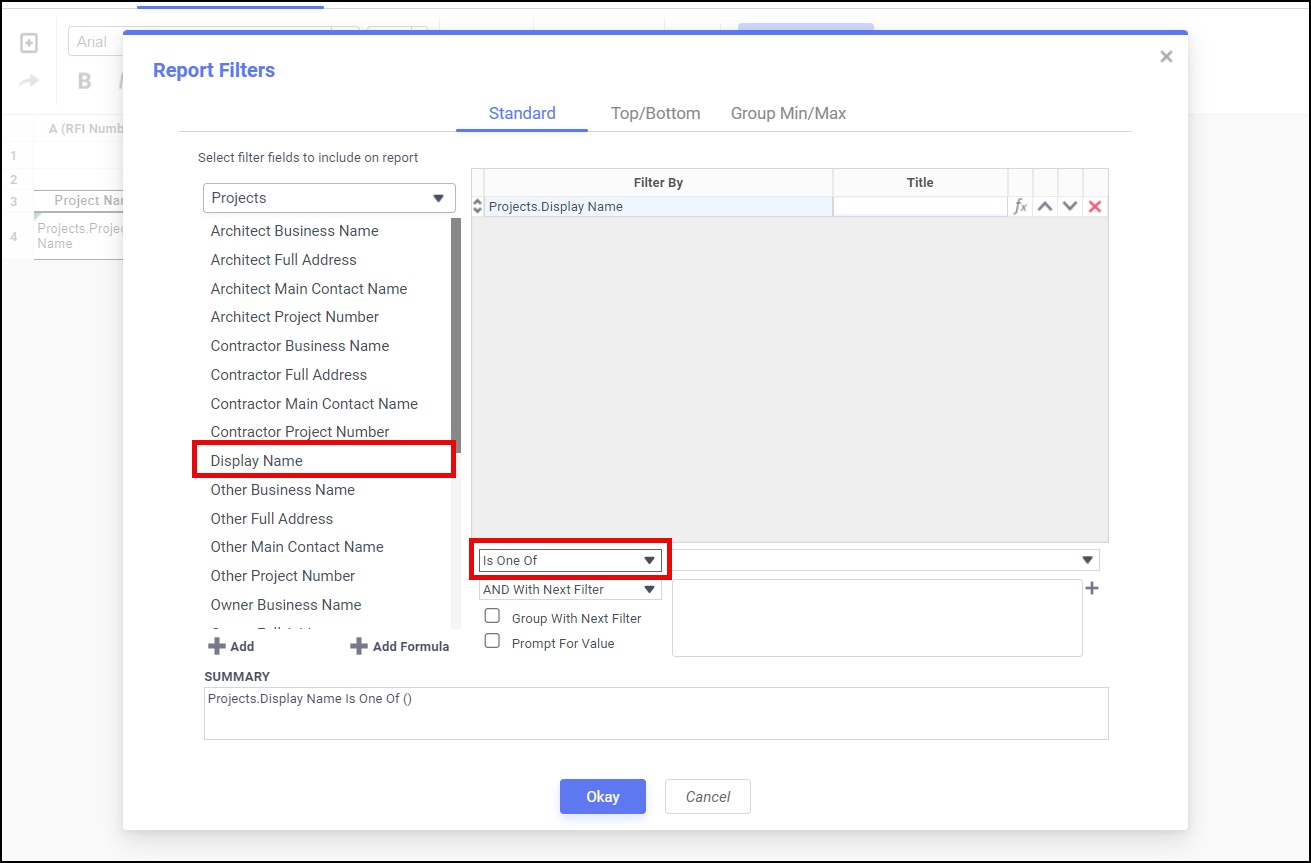Select Other Business Name field
Image resolution: width=1311 pixels, height=863 pixels.
[283, 490]
